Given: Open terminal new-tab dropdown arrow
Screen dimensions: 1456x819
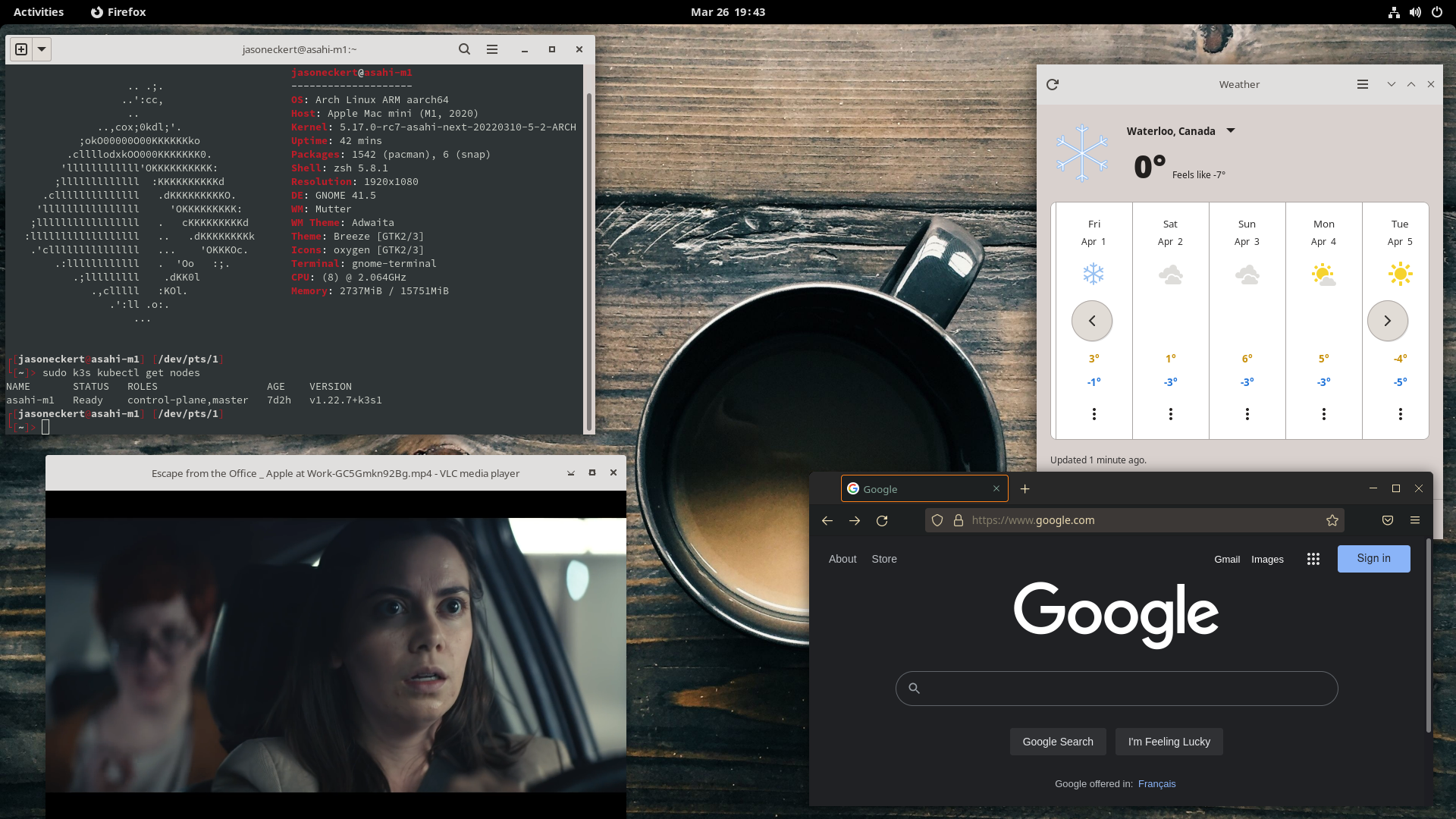Looking at the screenshot, I should (x=42, y=49).
